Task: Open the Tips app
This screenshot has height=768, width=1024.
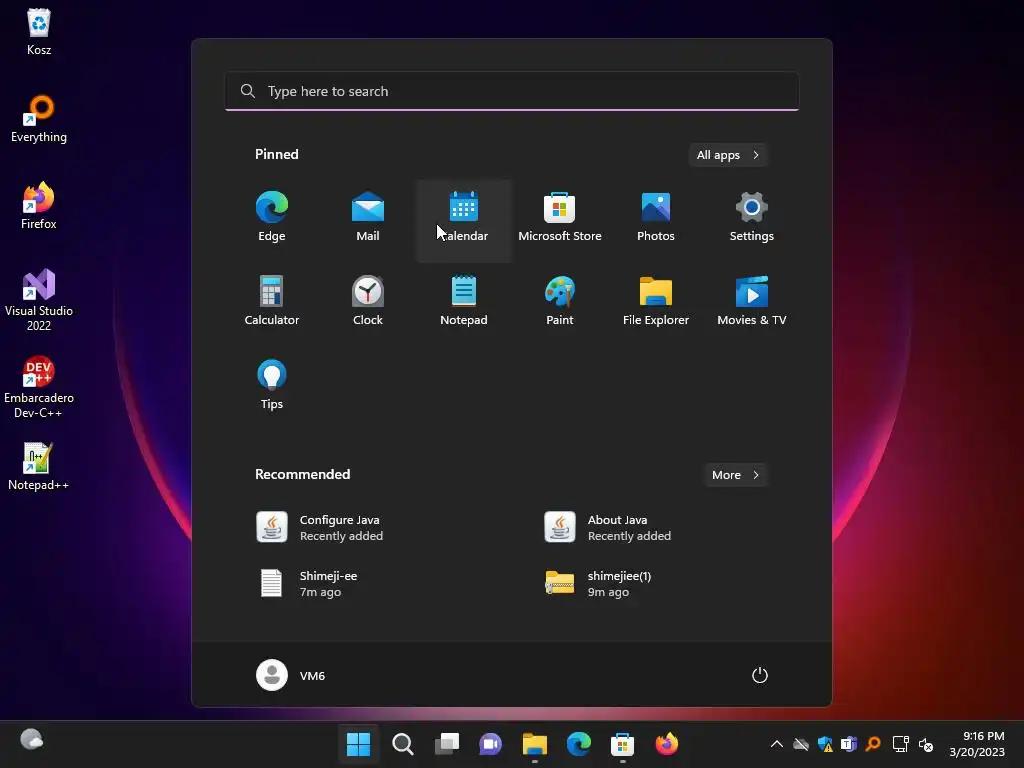Action: [x=272, y=385]
